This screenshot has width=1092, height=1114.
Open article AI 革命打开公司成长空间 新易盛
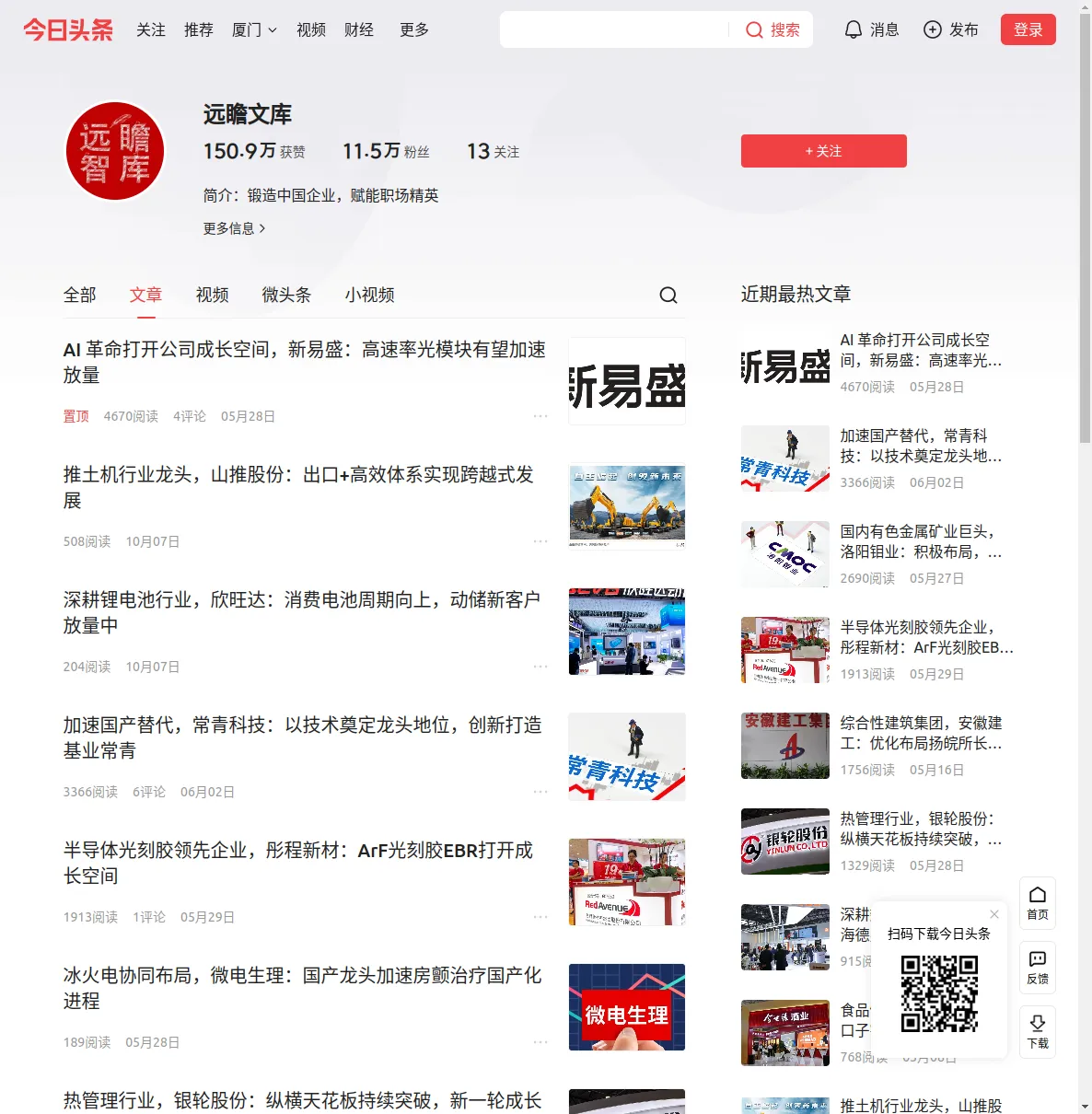point(305,362)
